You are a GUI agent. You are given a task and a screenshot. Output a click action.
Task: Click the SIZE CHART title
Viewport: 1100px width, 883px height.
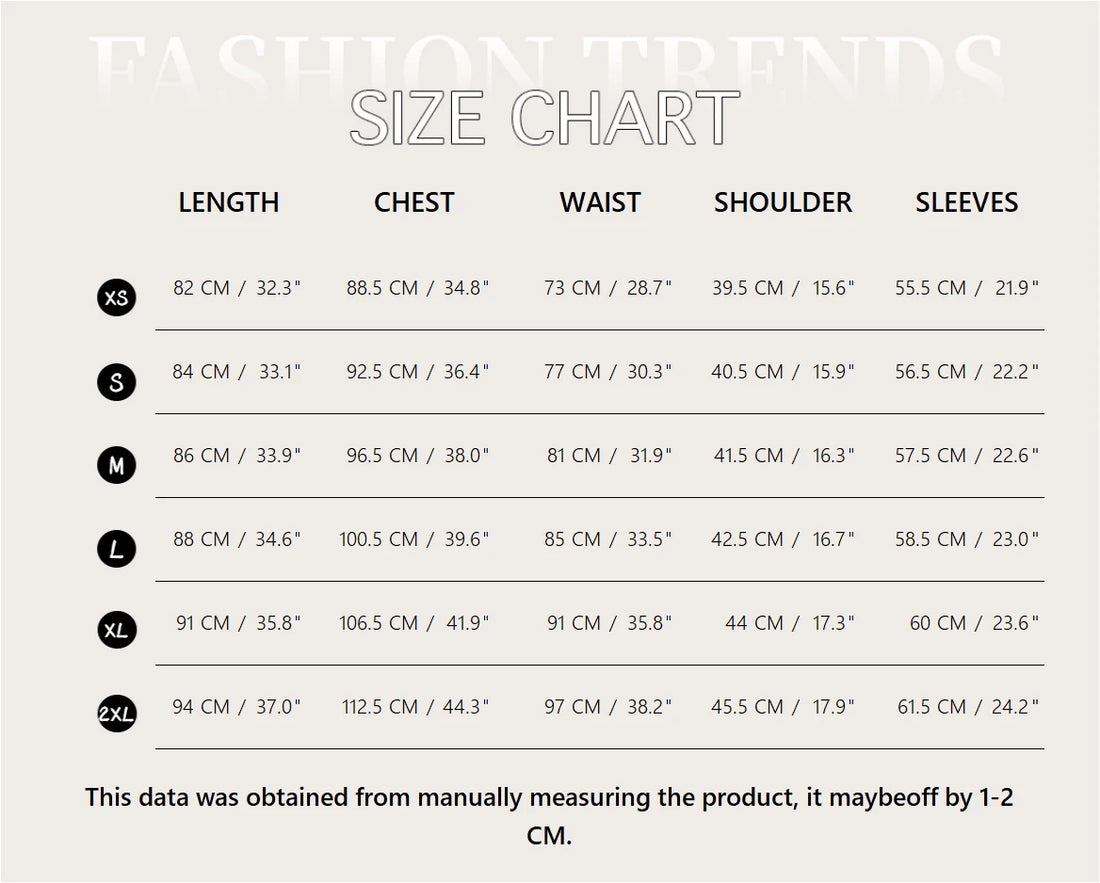tap(545, 118)
